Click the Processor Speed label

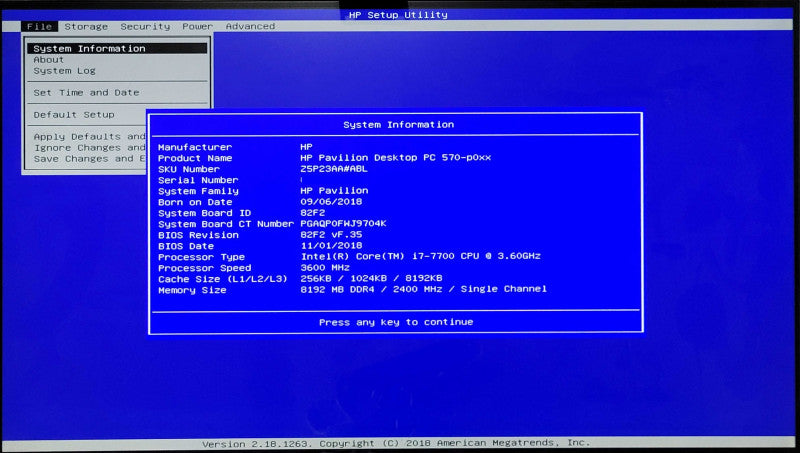(x=204, y=269)
